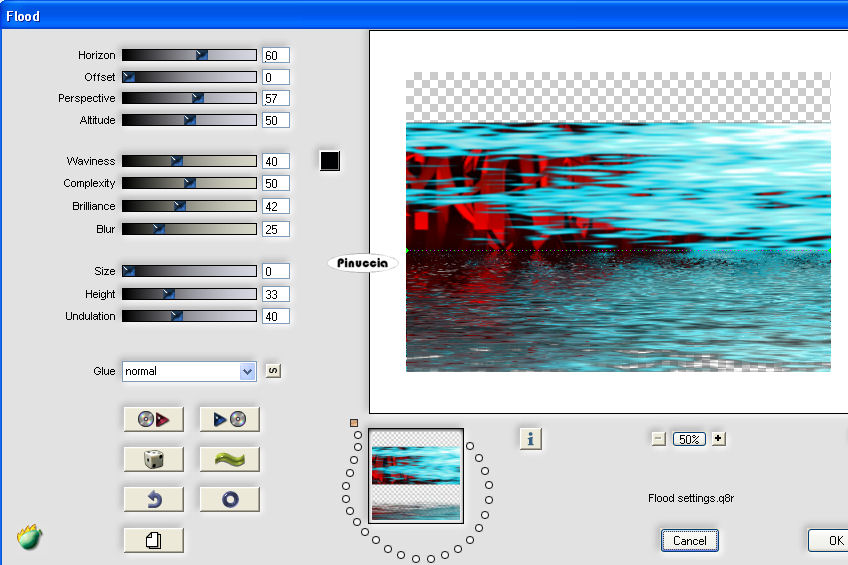
Task: Click the Size slider
Action: (189, 271)
